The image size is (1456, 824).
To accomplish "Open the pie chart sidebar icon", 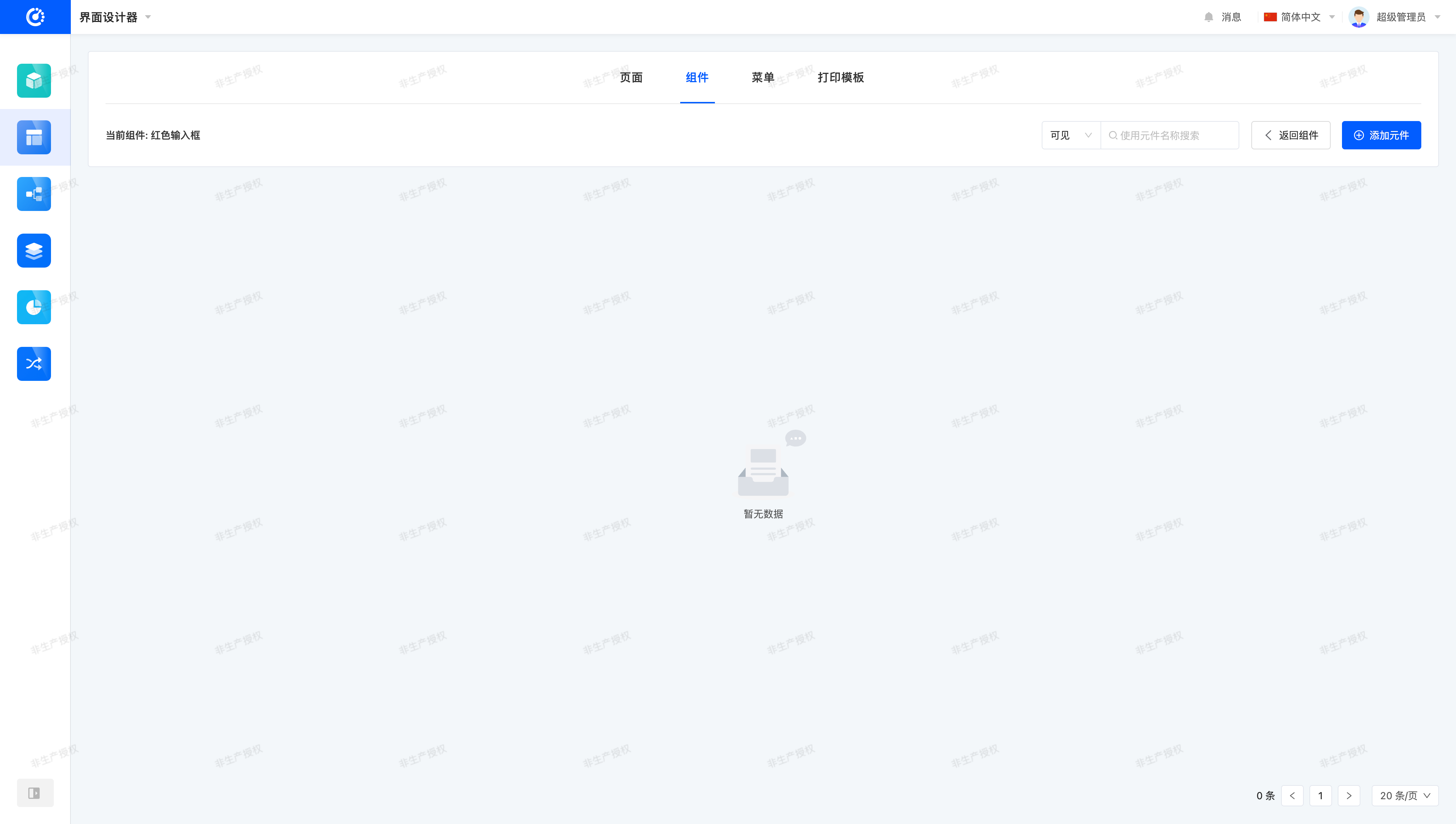I will click(x=34, y=307).
